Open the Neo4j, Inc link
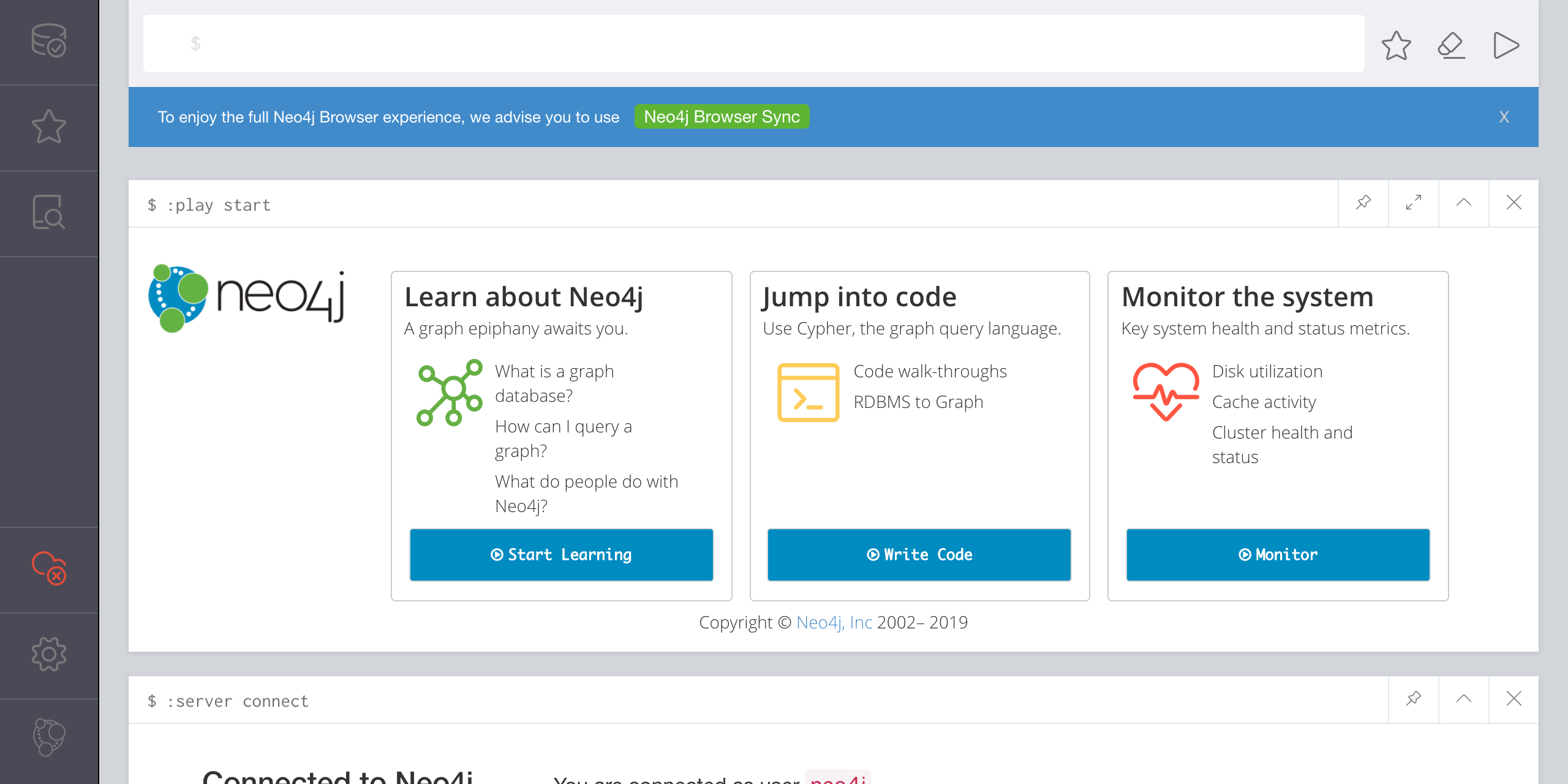Viewport: 1568px width, 784px height. coord(834,622)
